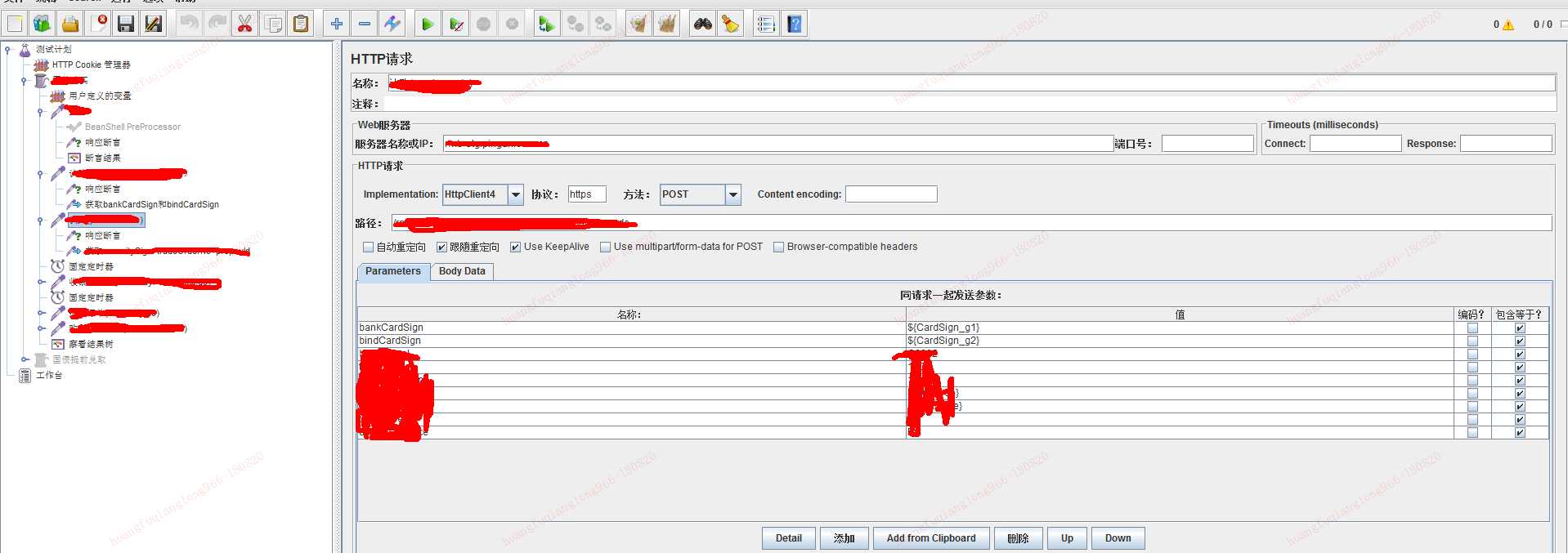Click the Reset search brush icon
1568x553 pixels.
point(730,25)
